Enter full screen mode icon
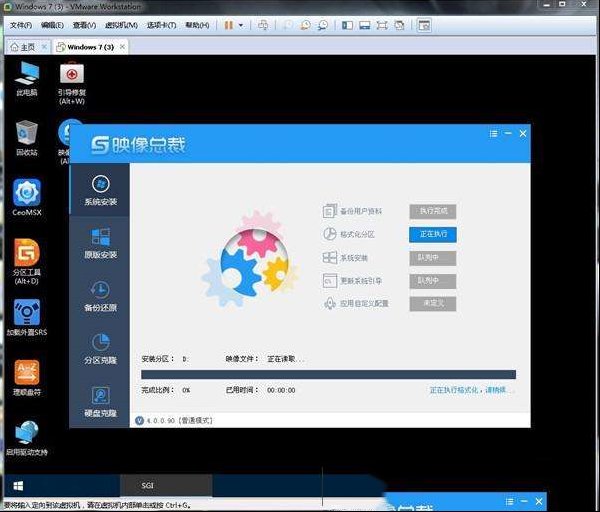Screen dimensions: 600x512 [382, 26]
